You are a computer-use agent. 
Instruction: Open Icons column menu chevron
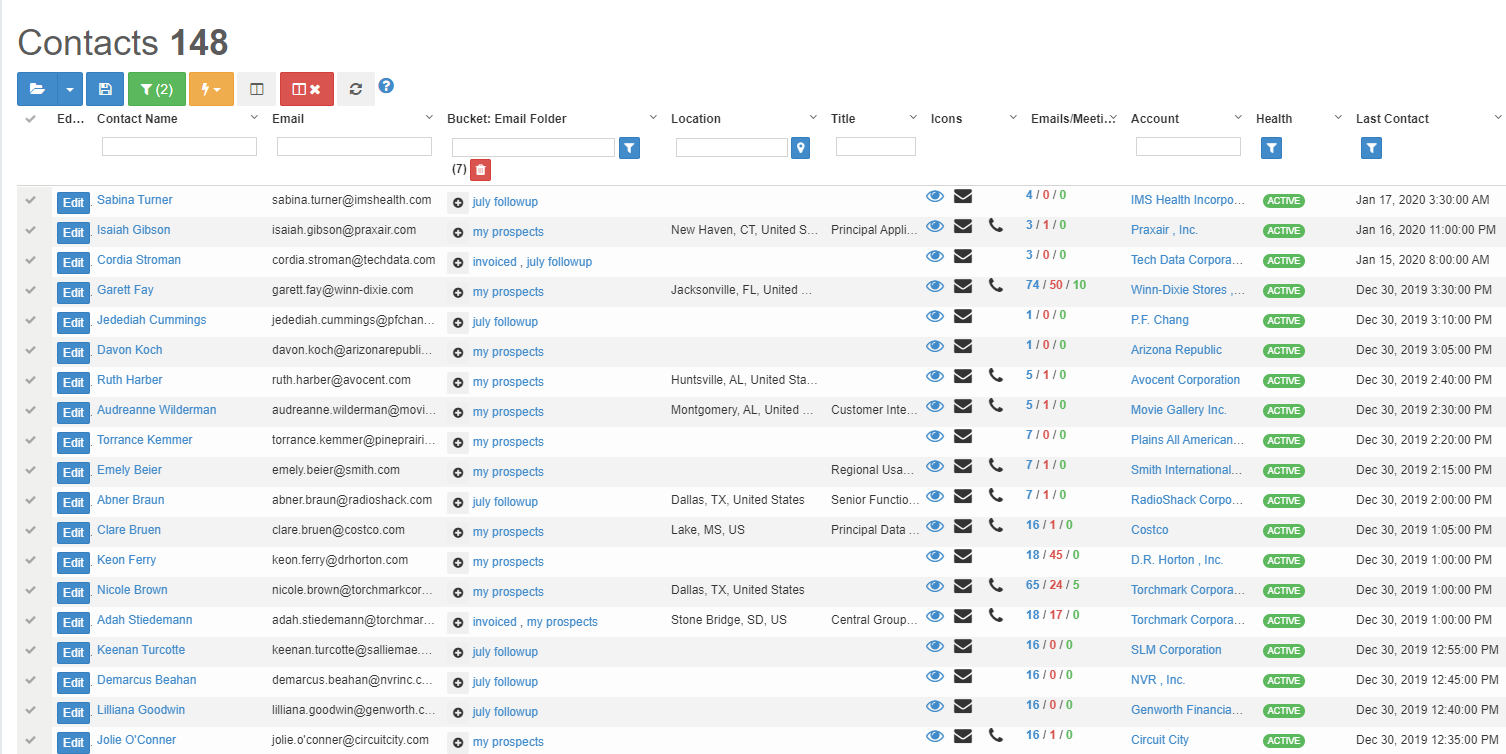point(1013,118)
